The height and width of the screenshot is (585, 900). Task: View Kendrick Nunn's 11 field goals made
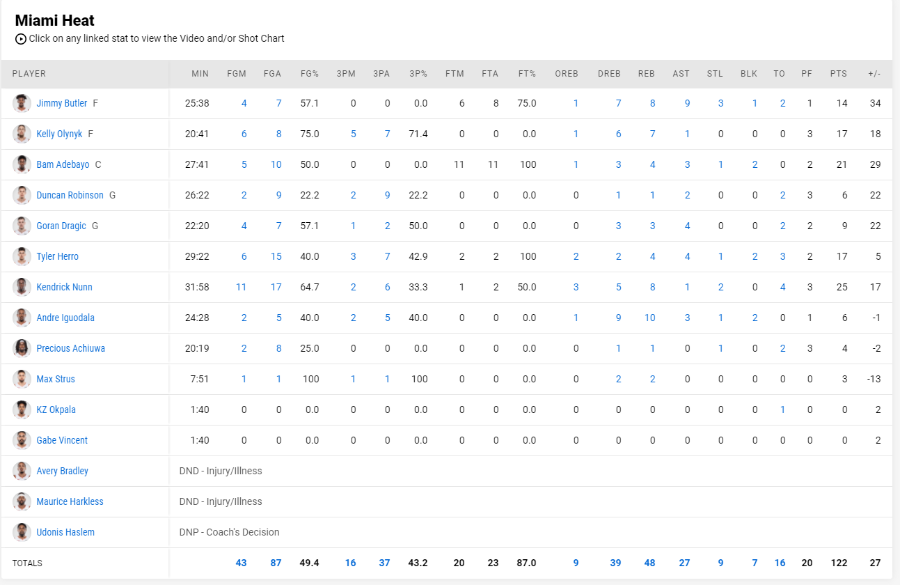tap(241, 287)
